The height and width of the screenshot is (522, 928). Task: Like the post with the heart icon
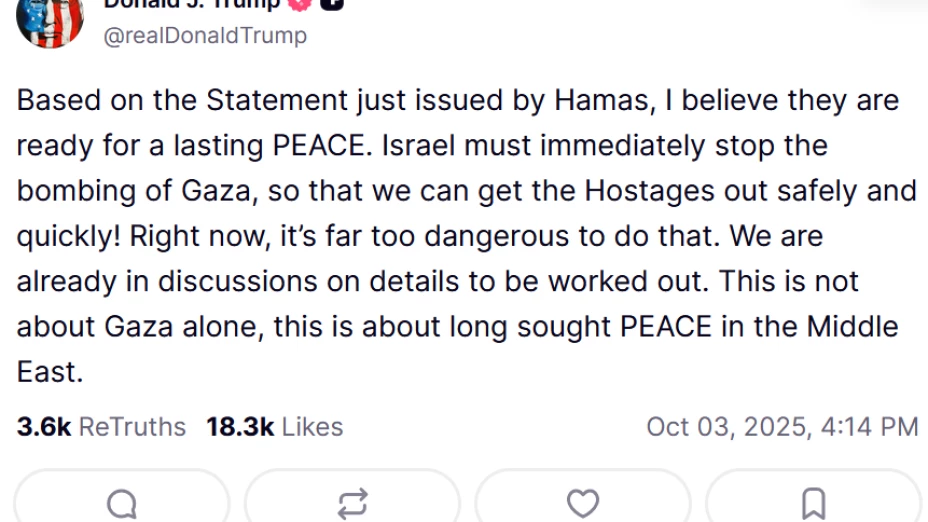point(583,503)
